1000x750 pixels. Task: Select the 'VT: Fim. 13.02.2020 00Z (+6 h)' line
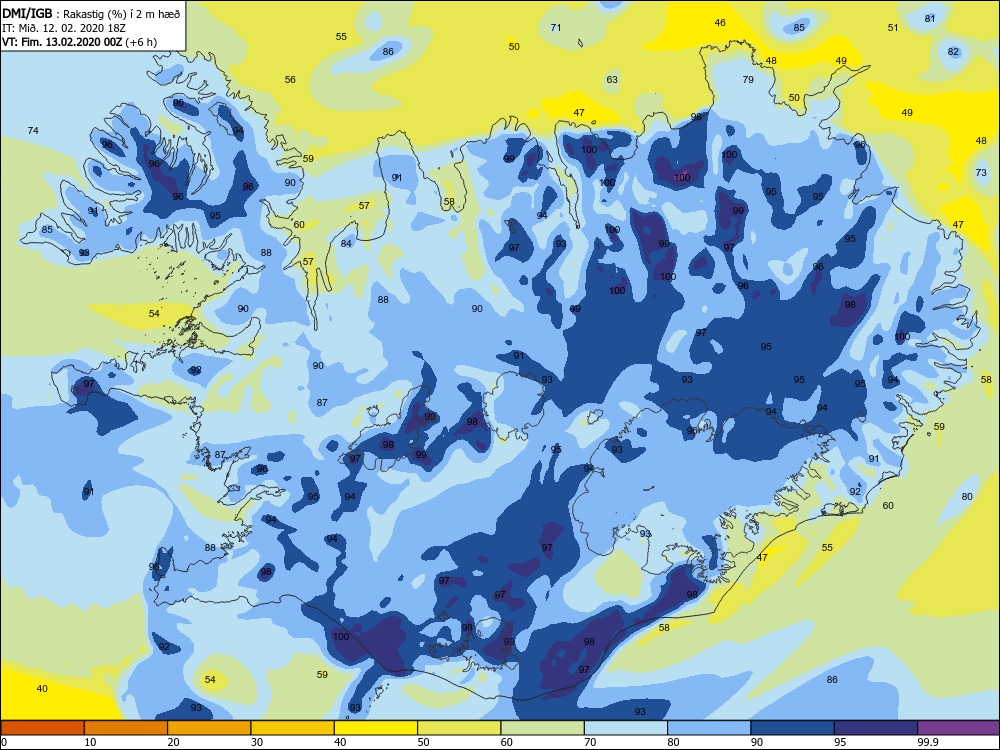point(79,42)
